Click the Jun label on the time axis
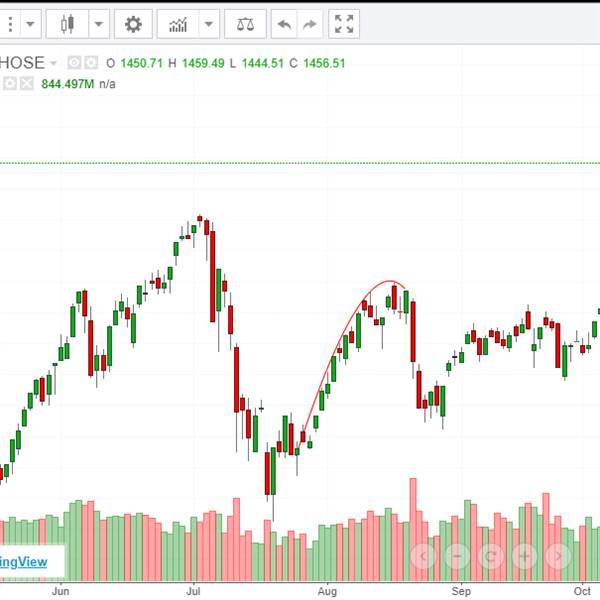The height and width of the screenshot is (600, 600). click(x=60, y=591)
